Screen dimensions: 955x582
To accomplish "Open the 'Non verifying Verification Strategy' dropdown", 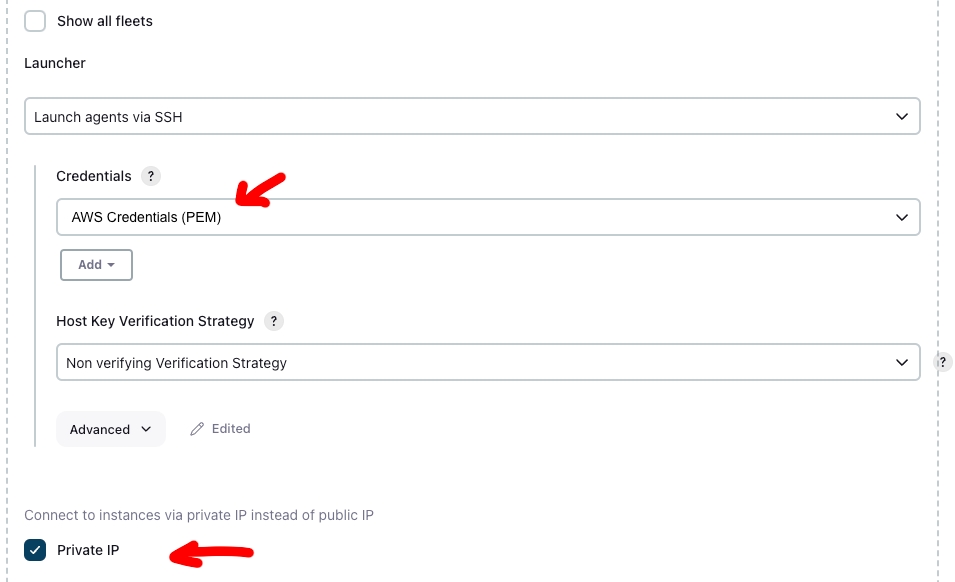I will pos(487,362).
